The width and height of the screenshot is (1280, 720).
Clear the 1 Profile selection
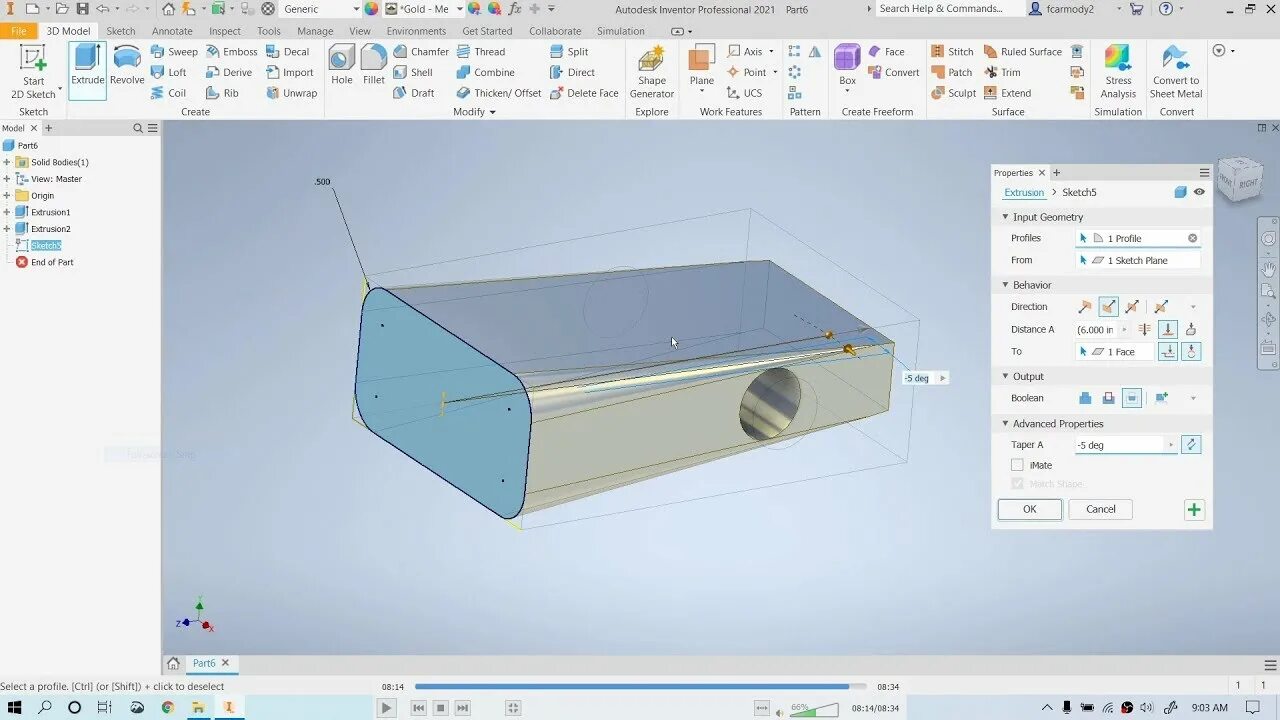pos(1192,238)
